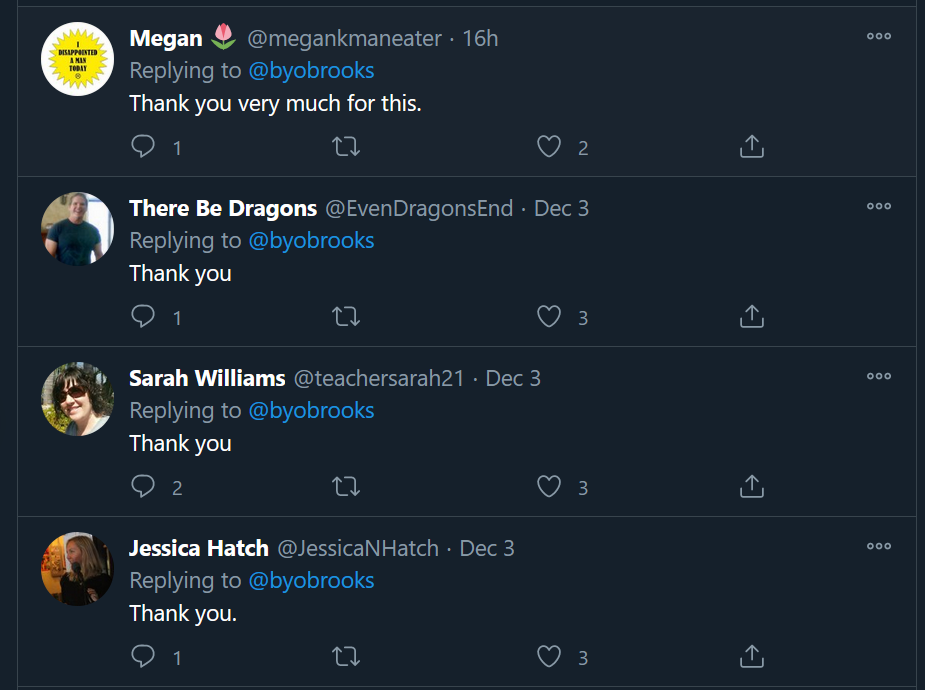Open more options on Jessica Hatch's tweet
The width and height of the screenshot is (925, 690).
pyautogui.click(x=878, y=546)
